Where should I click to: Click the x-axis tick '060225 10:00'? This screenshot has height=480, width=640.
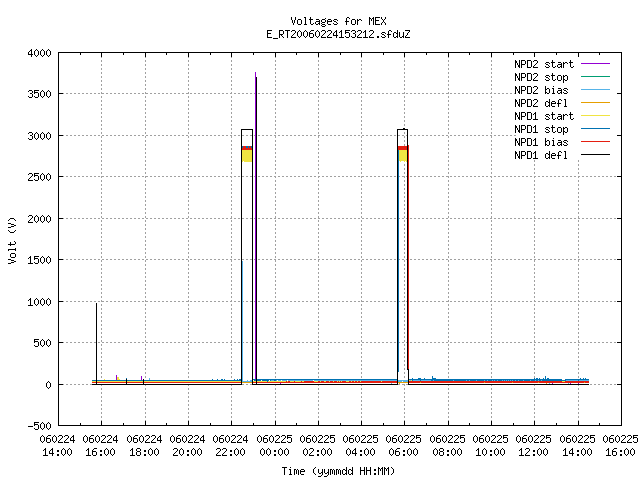[x=491, y=446]
